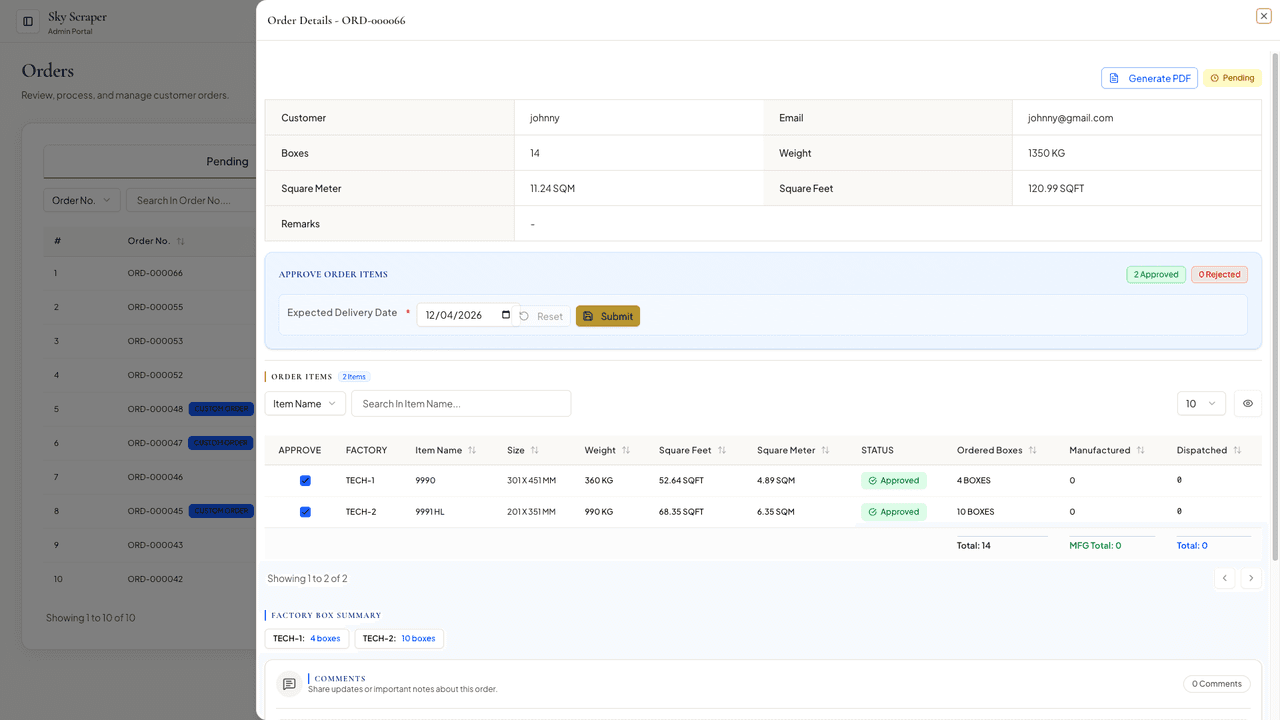
Task: Click the email johnny@gmail.com
Action: coord(1070,117)
